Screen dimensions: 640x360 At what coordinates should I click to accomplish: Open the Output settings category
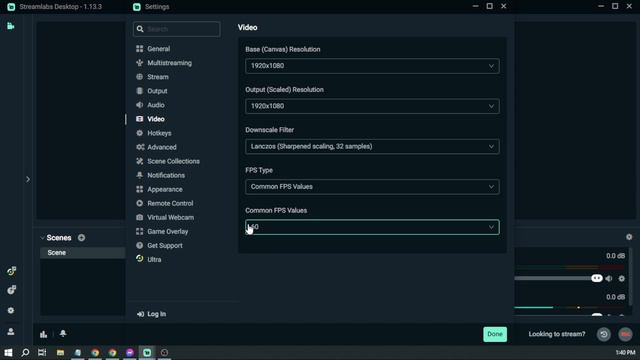point(152,91)
